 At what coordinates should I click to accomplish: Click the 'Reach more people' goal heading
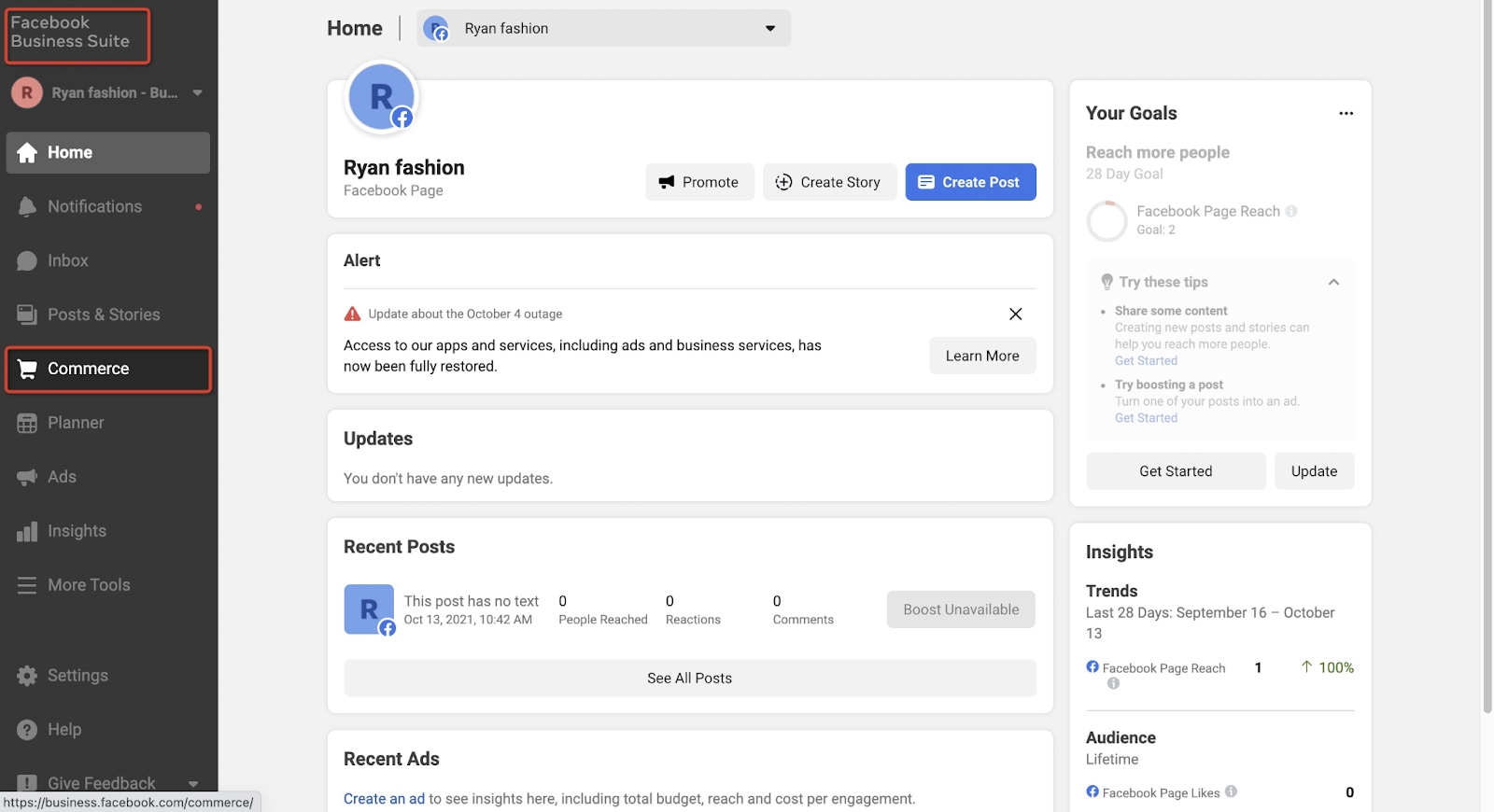coord(1158,152)
